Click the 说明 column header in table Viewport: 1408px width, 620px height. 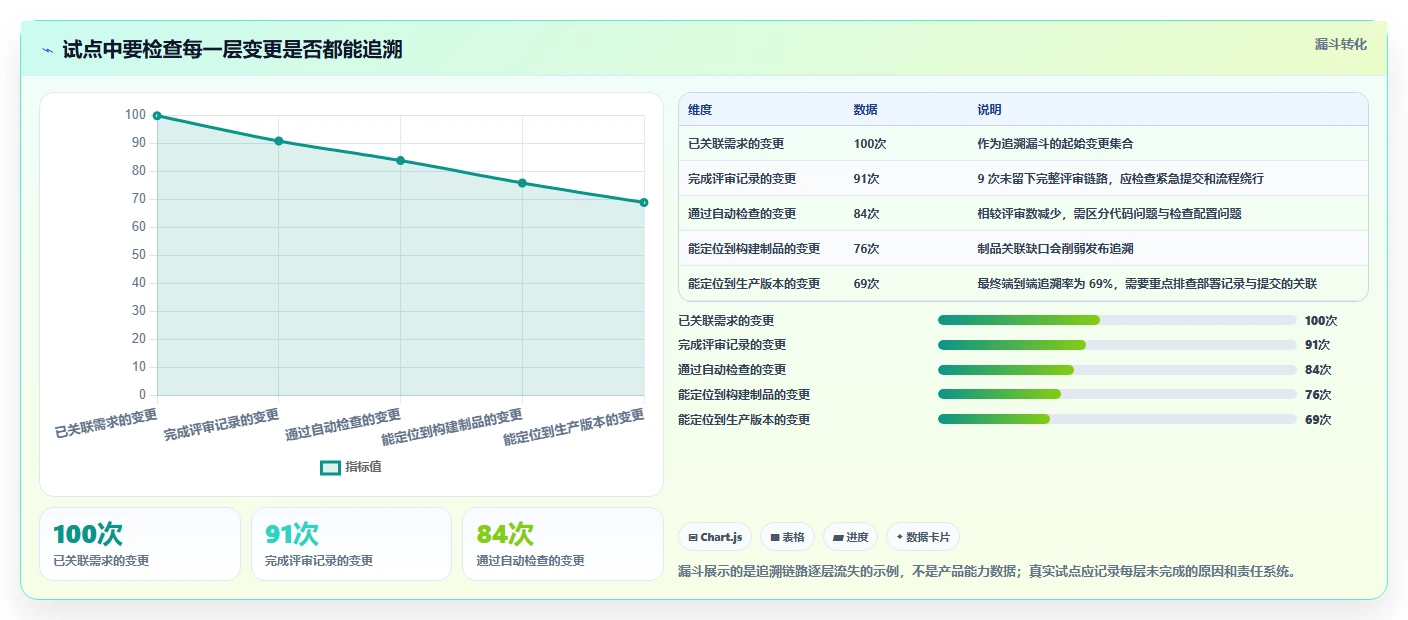[x=989, y=110]
